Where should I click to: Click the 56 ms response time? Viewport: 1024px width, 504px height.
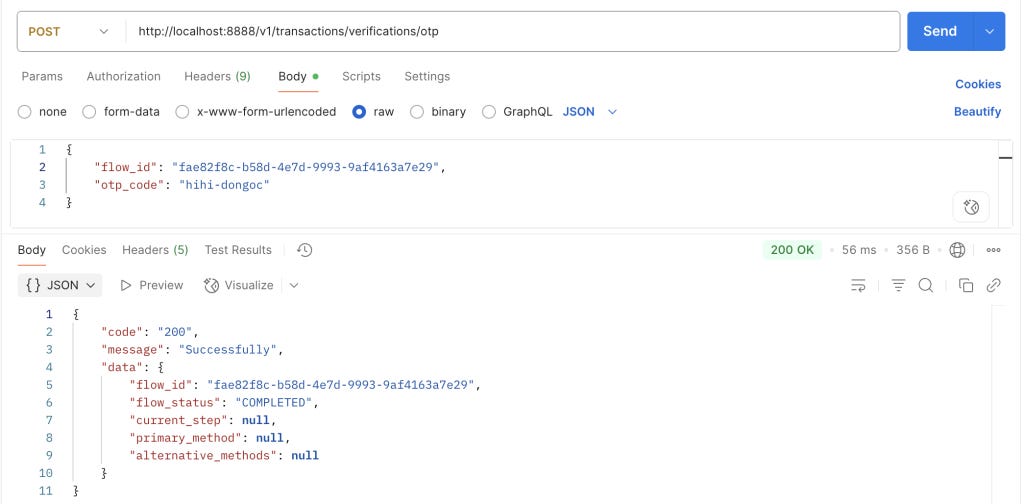click(859, 250)
